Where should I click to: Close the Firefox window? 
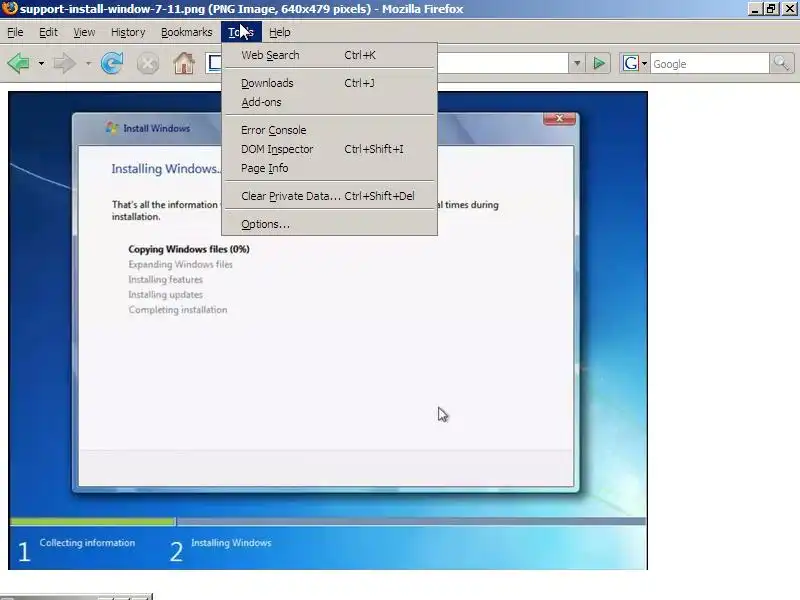tap(789, 9)
